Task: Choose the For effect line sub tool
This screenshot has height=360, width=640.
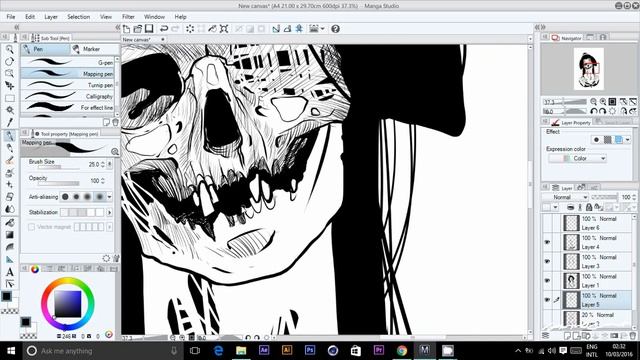Action: click(x=67, y=107)
